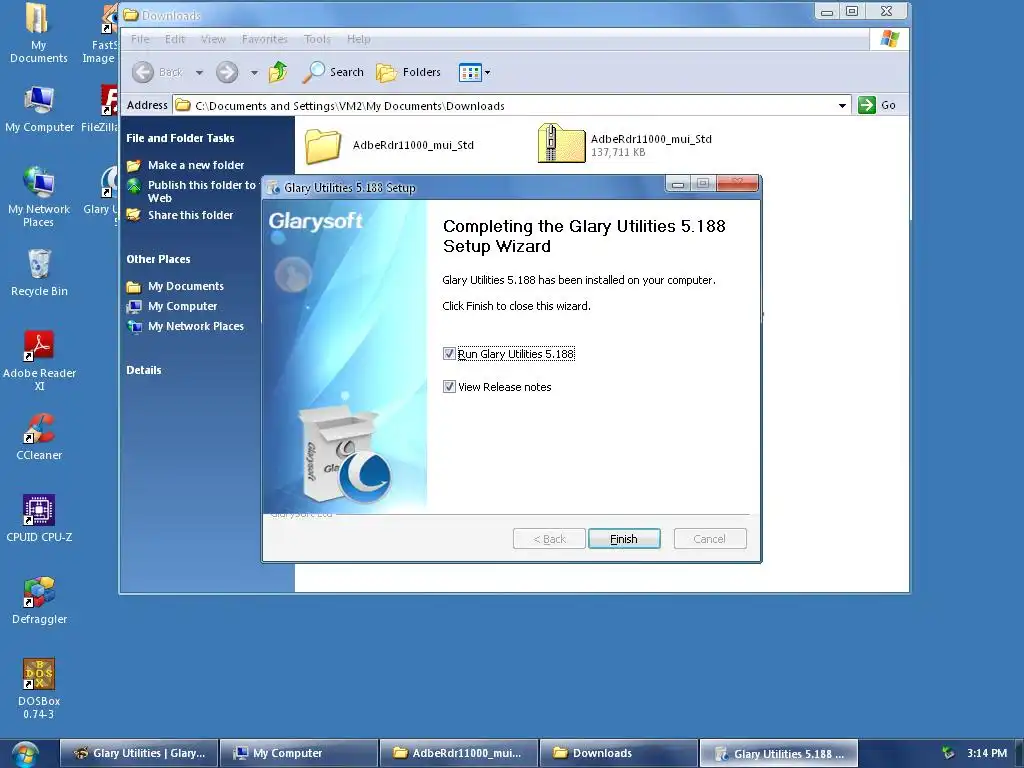Expand the address bar dropdown arrow

[x=842, y=106]
